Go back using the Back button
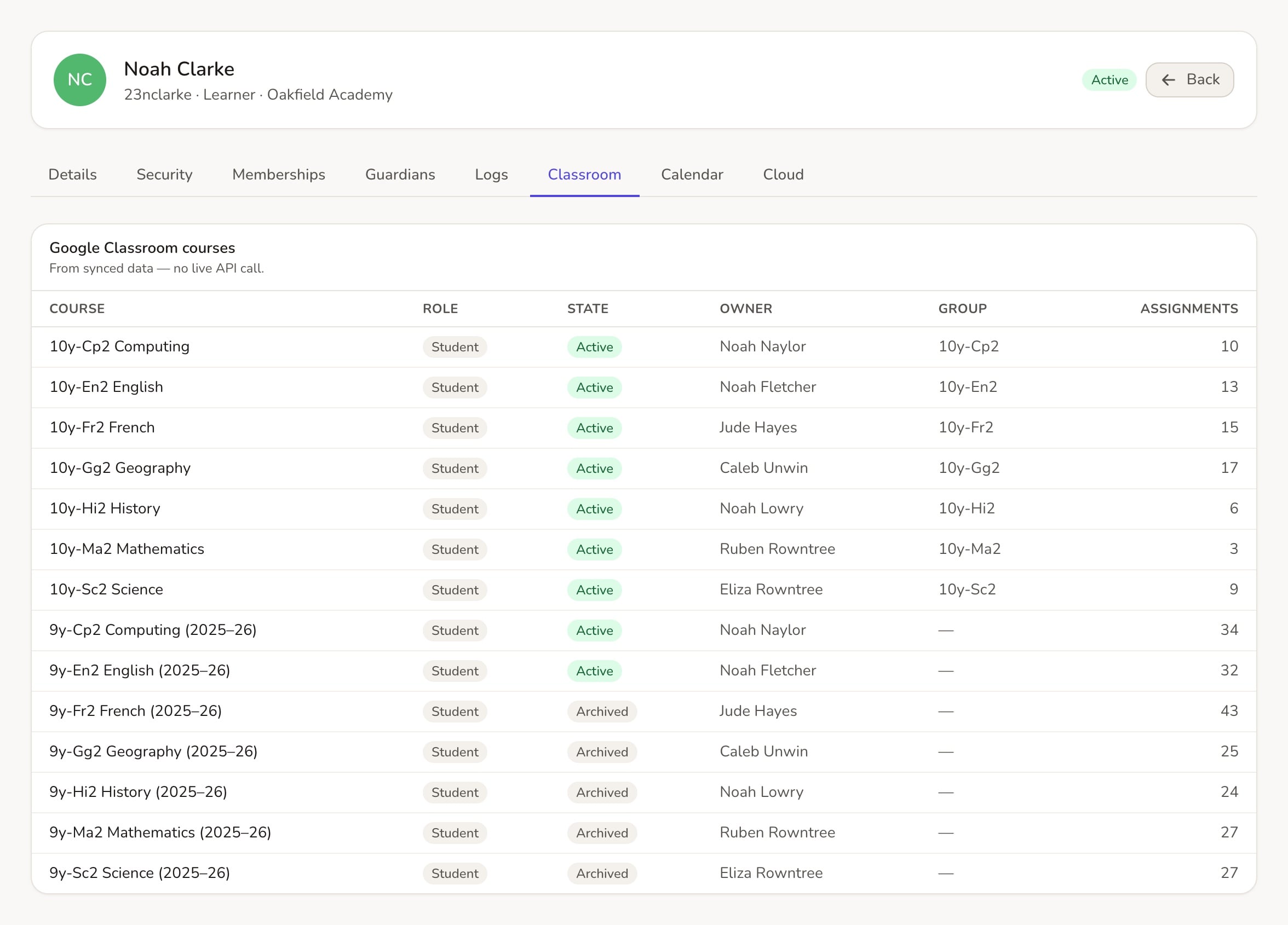The width and height of the screenshot is (1288, 925). pos(1189,80)
